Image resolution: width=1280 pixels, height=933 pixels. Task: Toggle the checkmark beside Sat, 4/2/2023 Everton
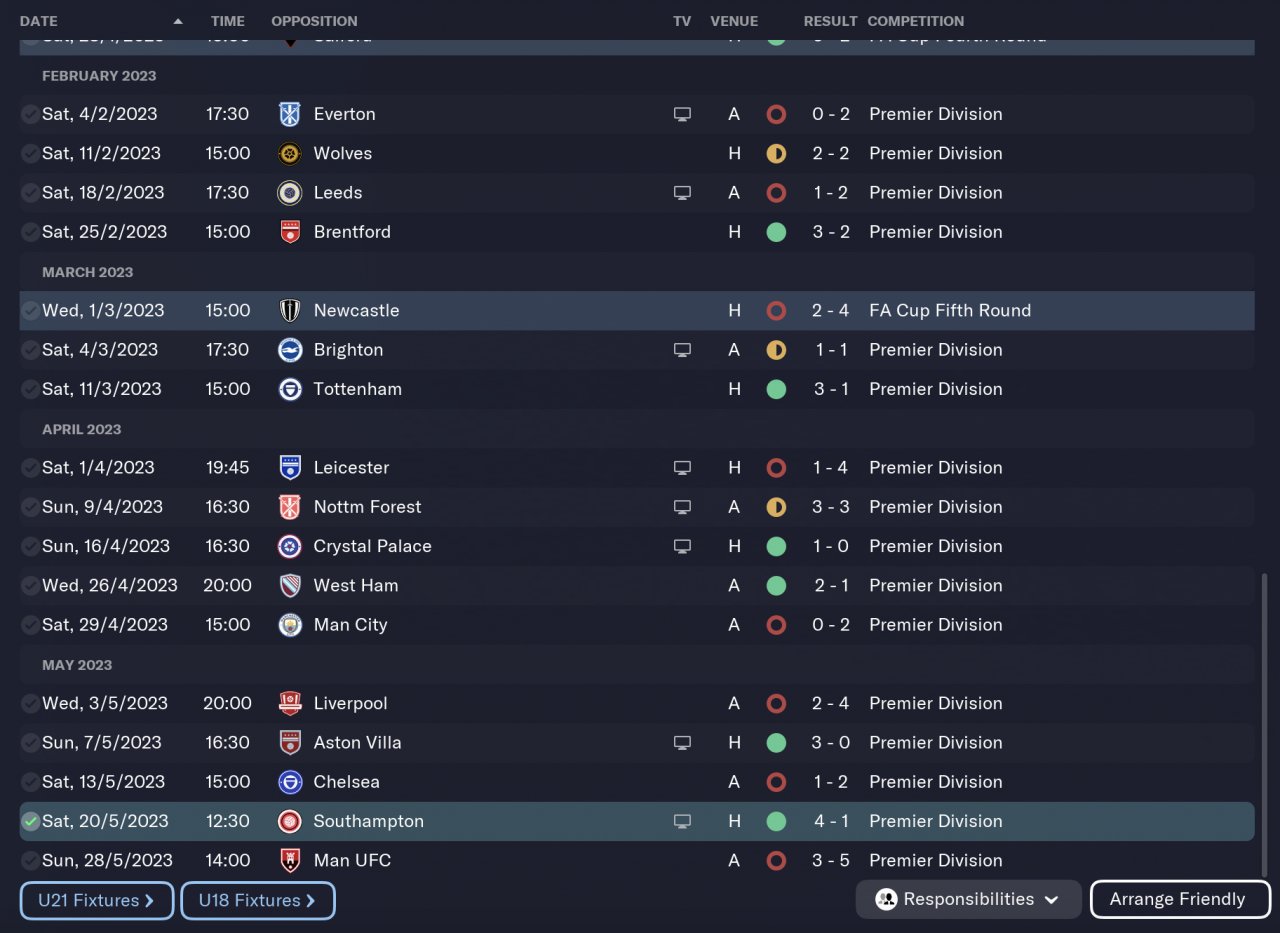click(31, 114)
